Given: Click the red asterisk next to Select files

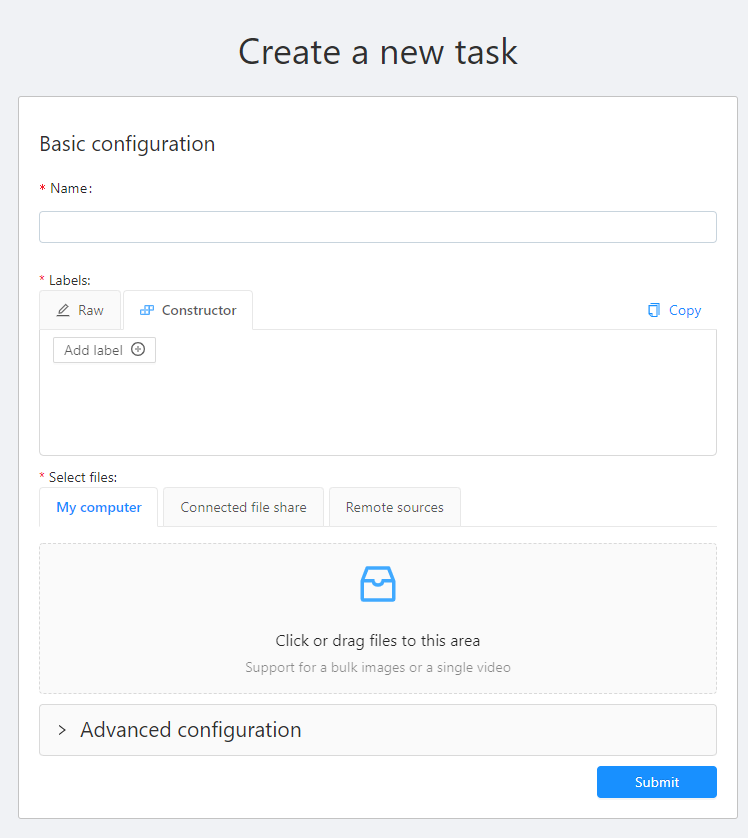Looking at the screenshot, I should (x=41, y=477).
